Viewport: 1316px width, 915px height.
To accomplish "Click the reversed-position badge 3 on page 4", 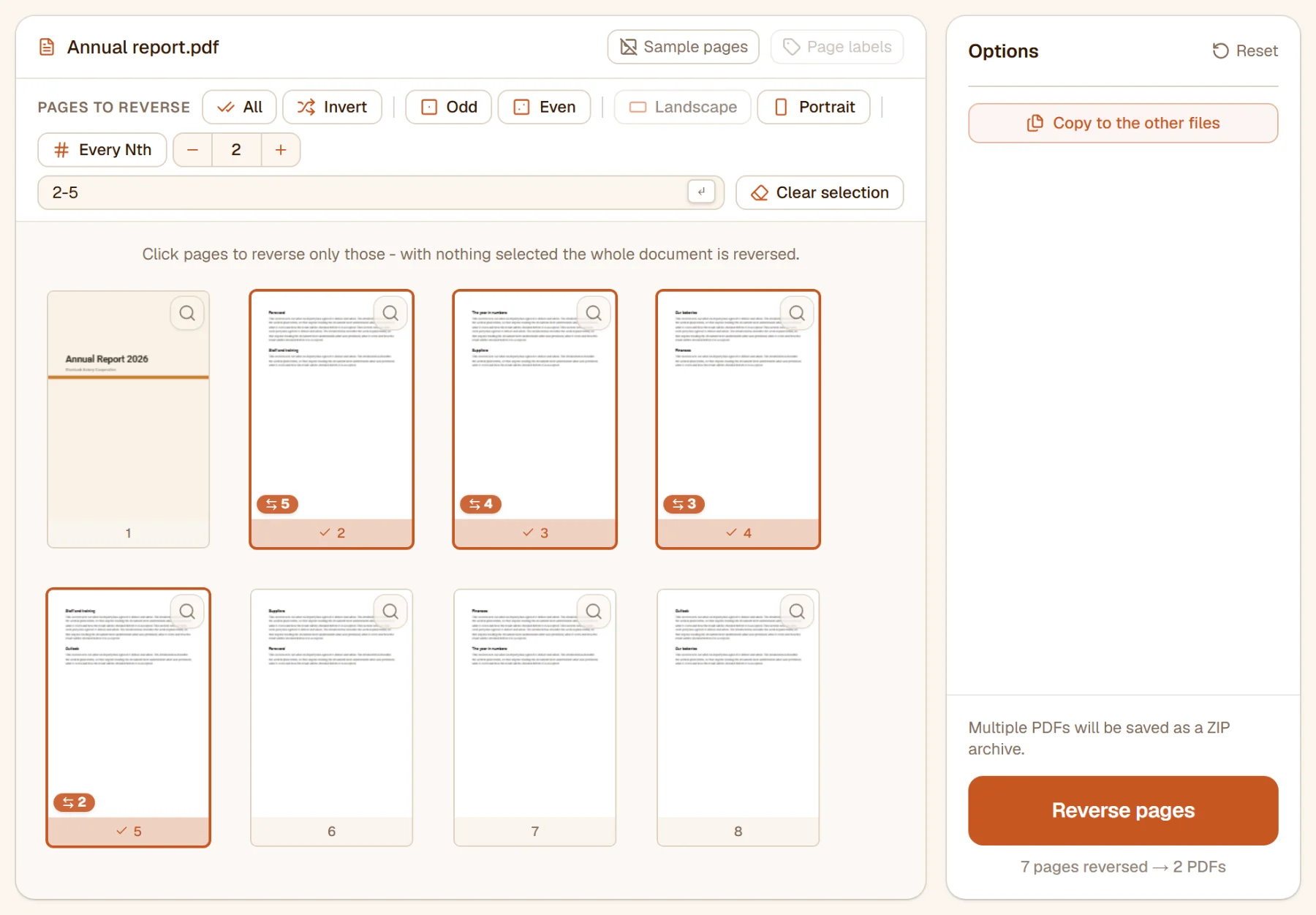I will coord(684,504).
